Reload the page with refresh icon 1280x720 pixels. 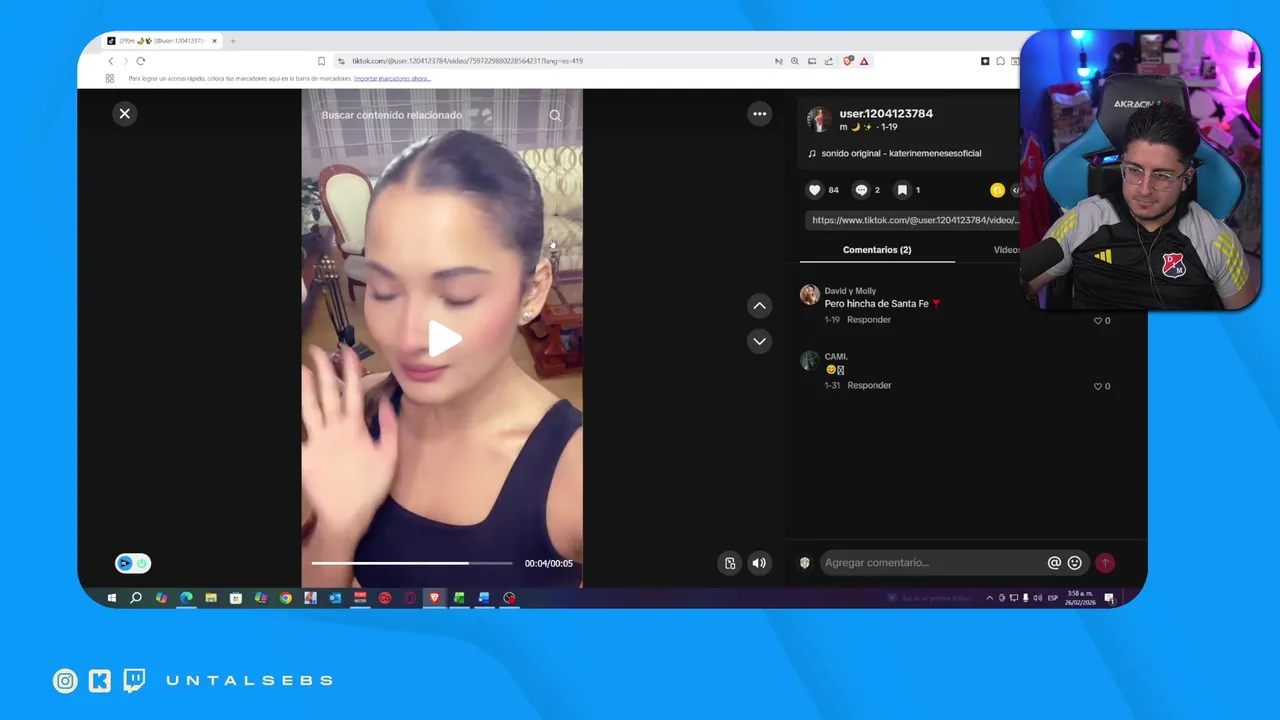click(140, 61)
